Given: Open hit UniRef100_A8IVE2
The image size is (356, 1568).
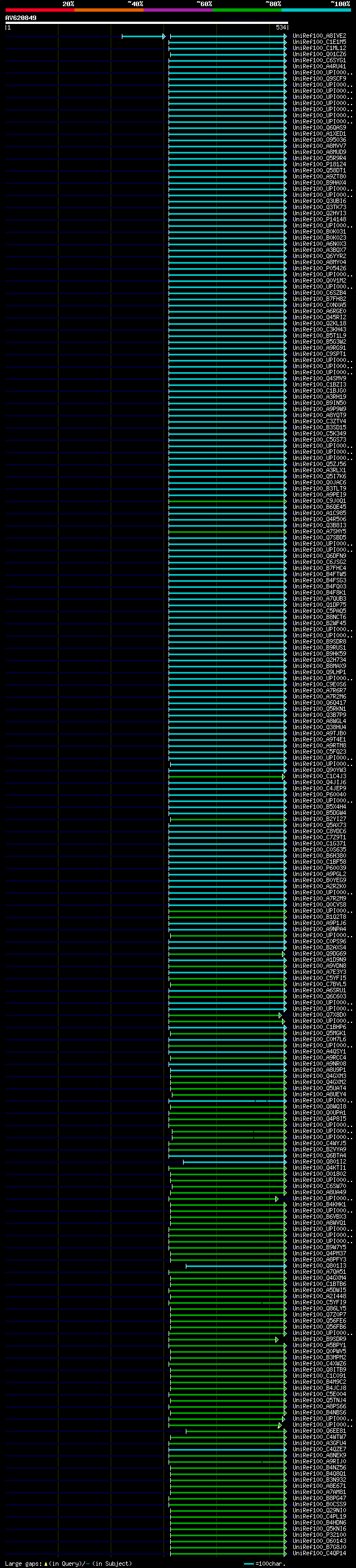Looking at the screenshot, I should coord(319,37).
